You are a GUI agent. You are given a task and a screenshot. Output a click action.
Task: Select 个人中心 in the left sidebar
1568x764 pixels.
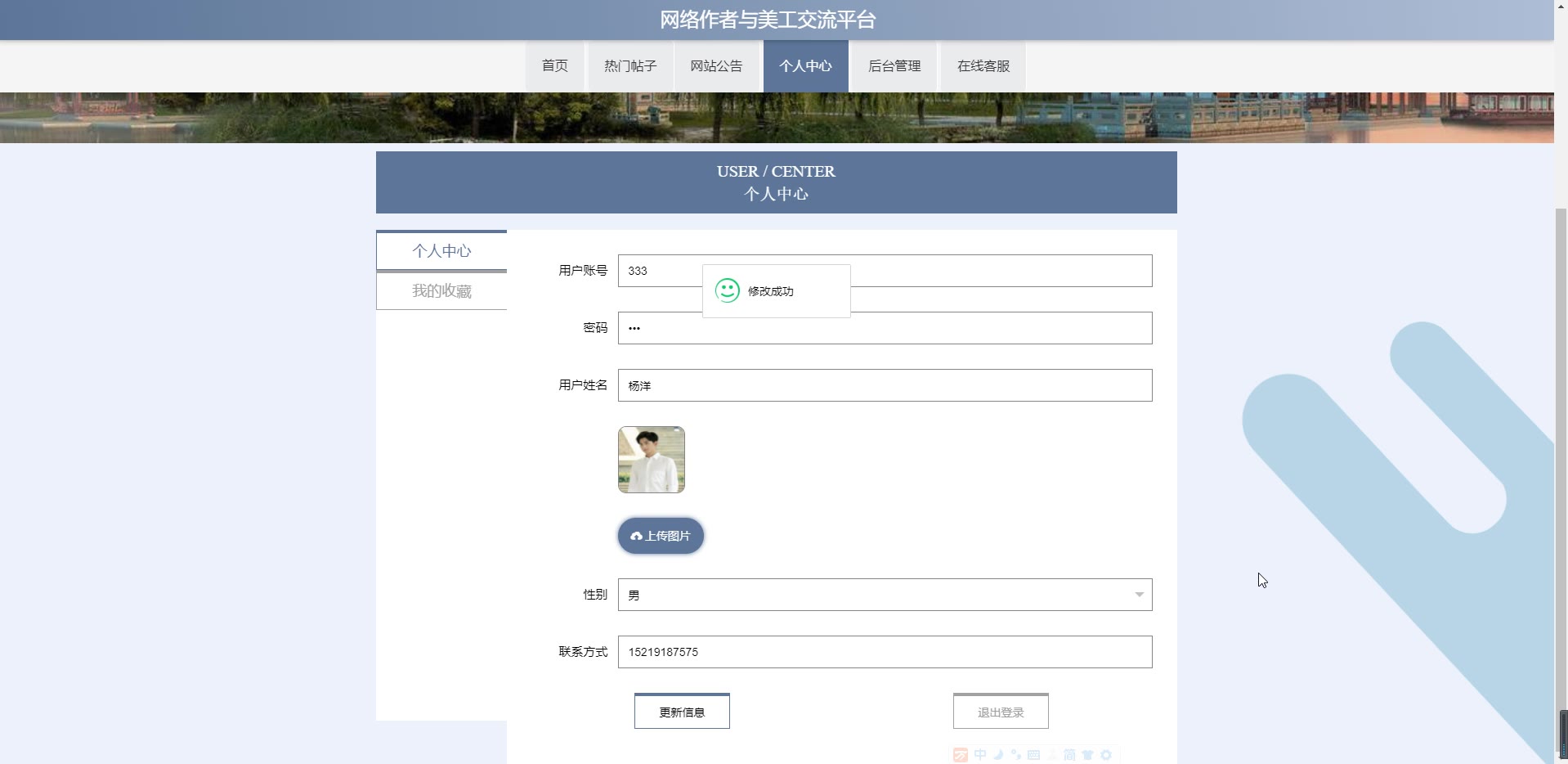[x=441, y=251]
